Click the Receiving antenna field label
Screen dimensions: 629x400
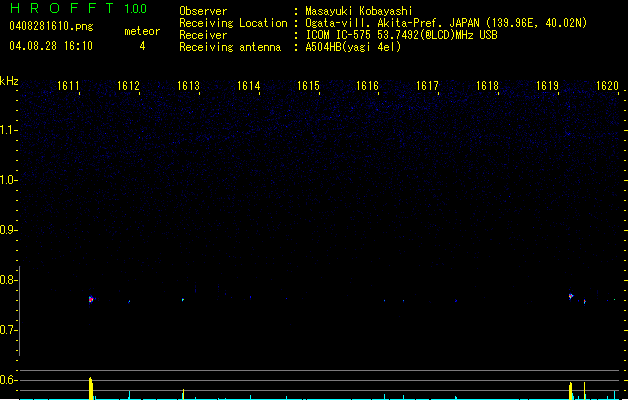[230, 47]
